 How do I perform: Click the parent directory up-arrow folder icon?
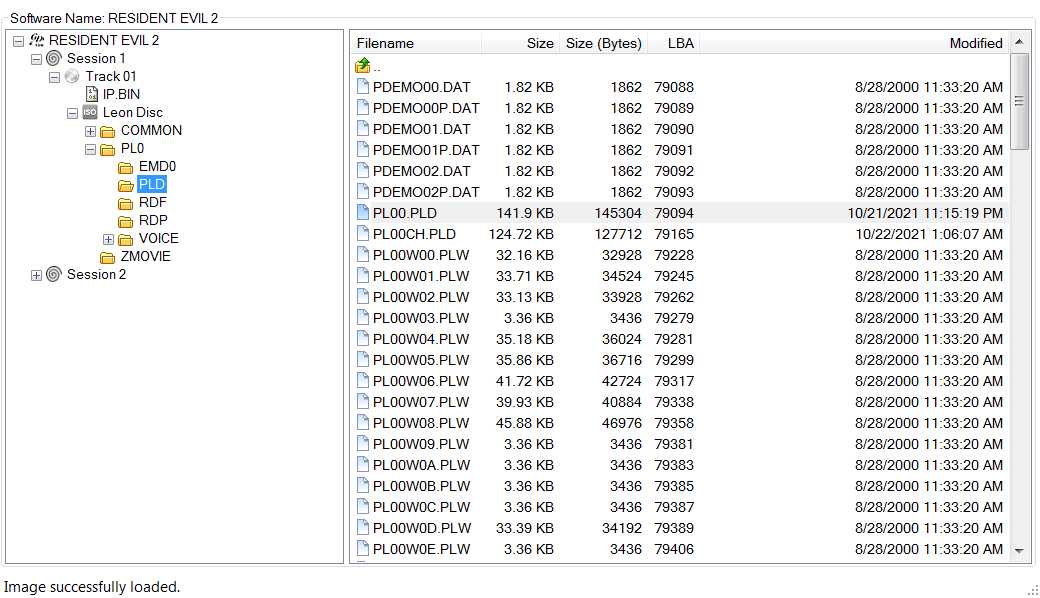click(363, 66)
